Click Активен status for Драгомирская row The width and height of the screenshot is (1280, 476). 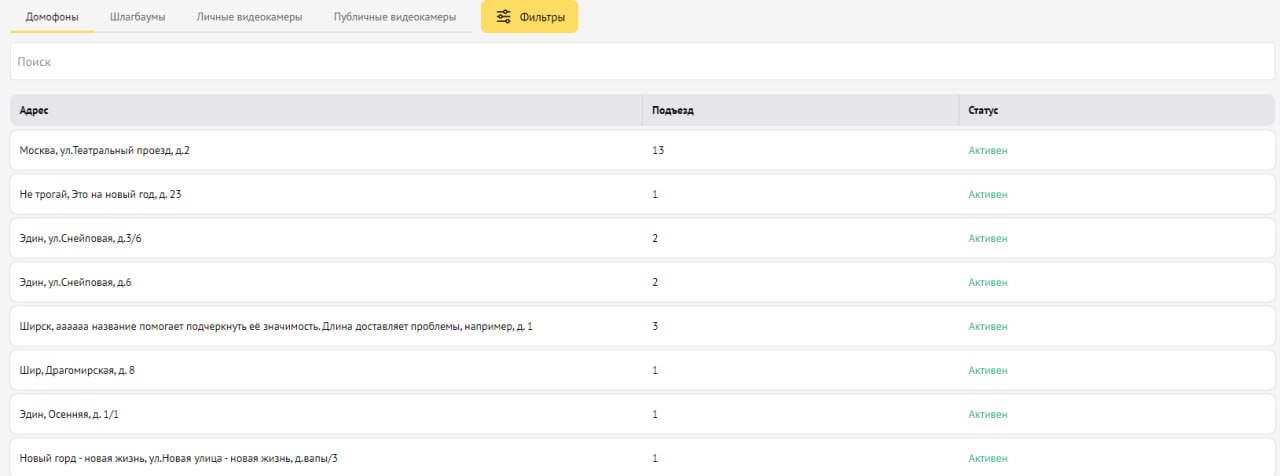[x=988, y=370]
